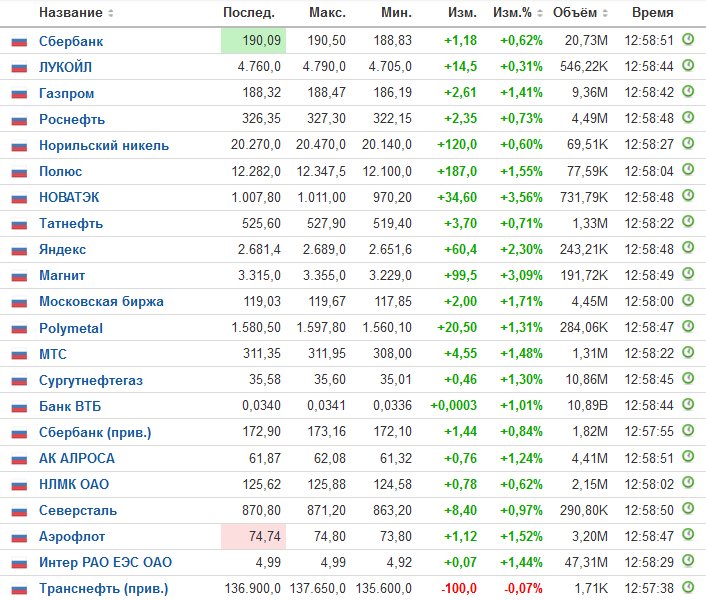Click the Изм. column header
The image size is (706, 600).
(462, 13)
